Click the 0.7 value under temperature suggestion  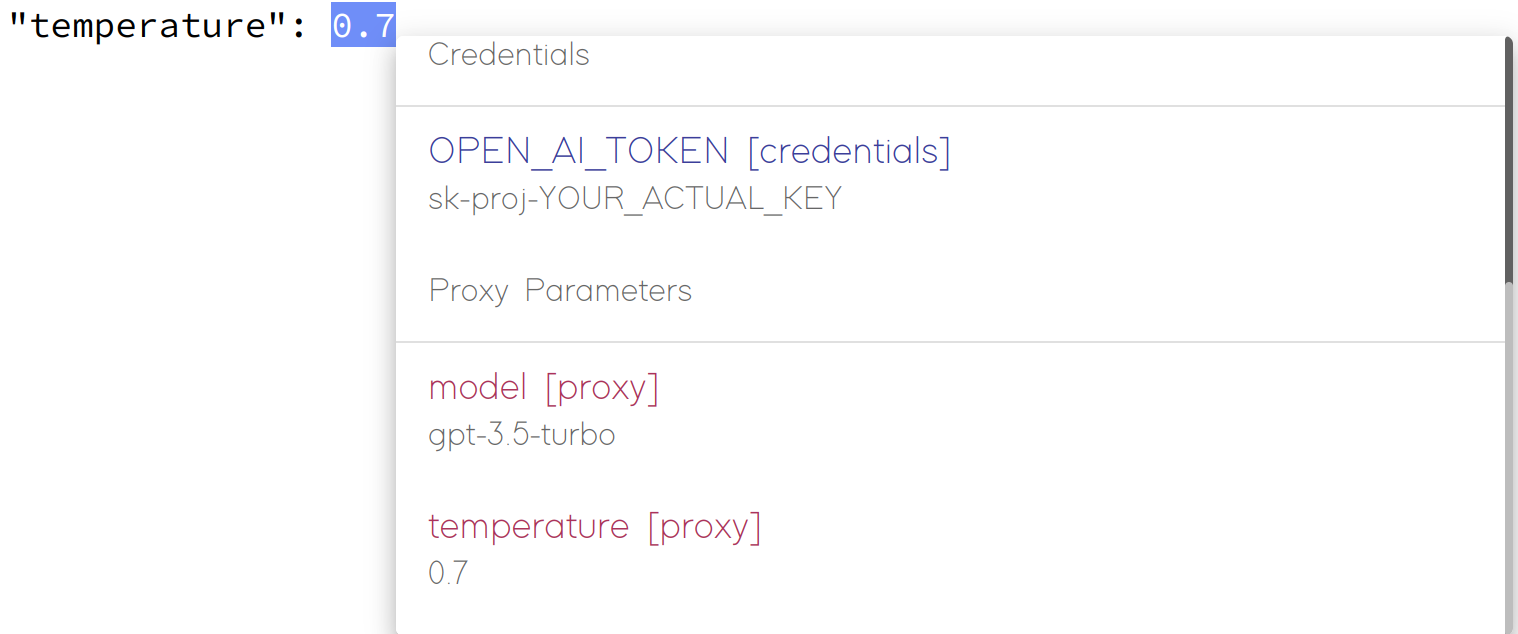pos(448,573)
